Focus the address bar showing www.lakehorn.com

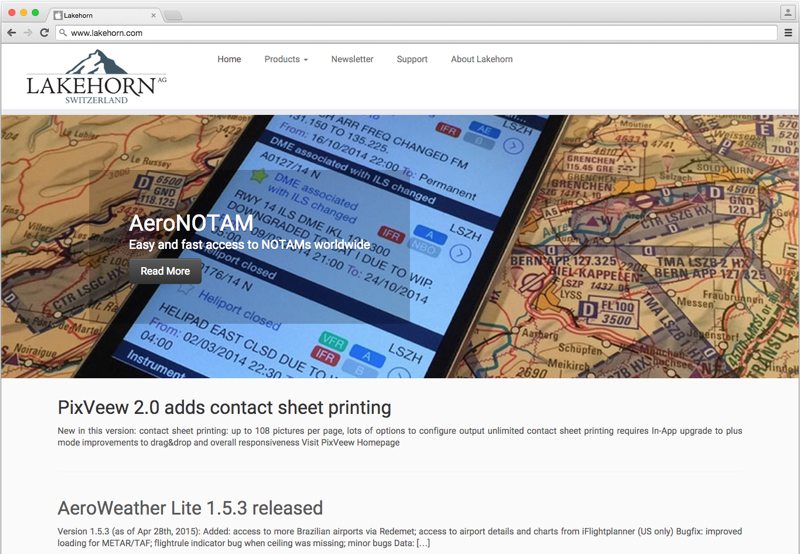416,33
